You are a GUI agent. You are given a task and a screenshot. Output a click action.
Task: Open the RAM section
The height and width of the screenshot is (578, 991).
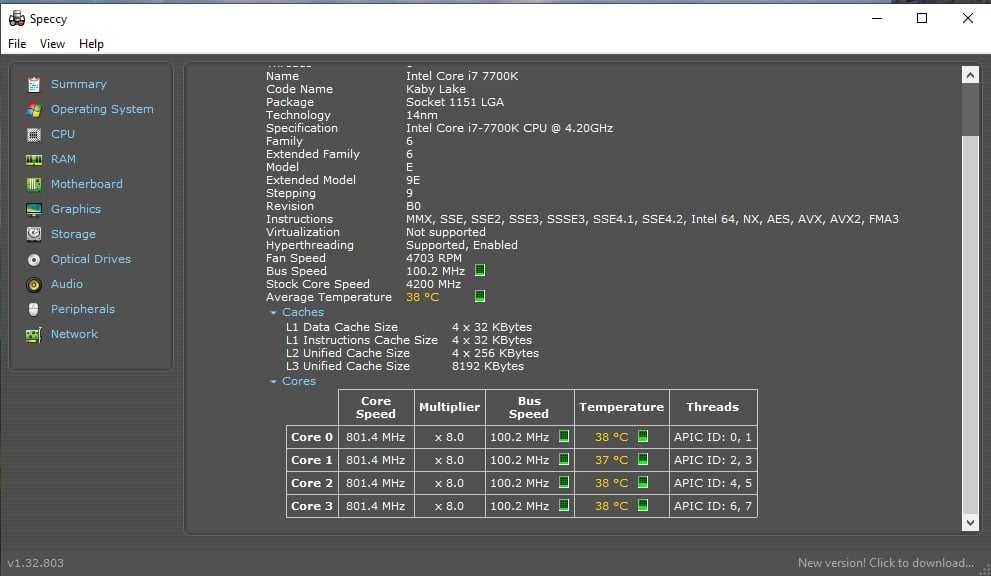[63, 159]
